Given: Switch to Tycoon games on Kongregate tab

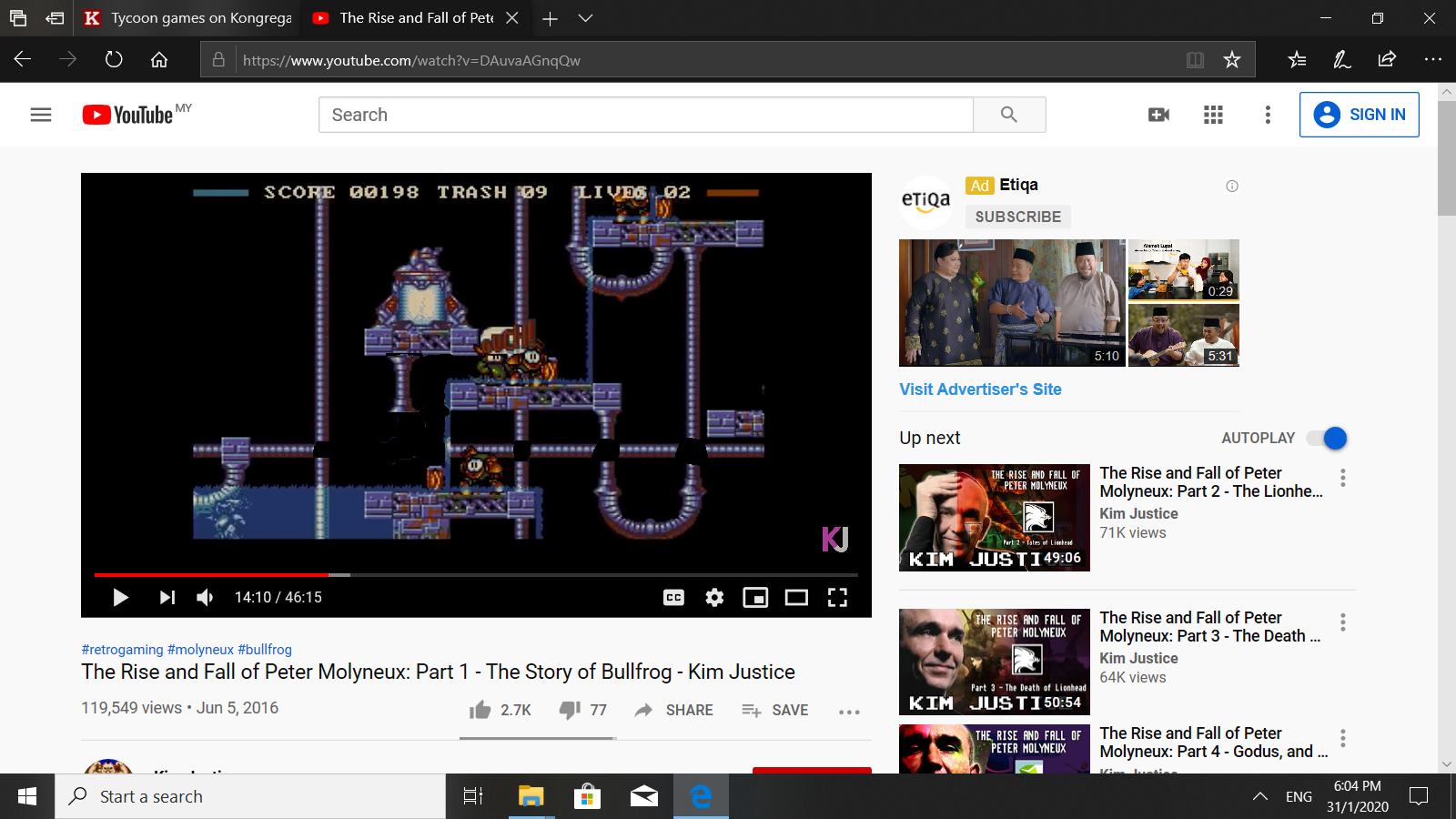Looking at the screenshot, I should click(188, 18).
